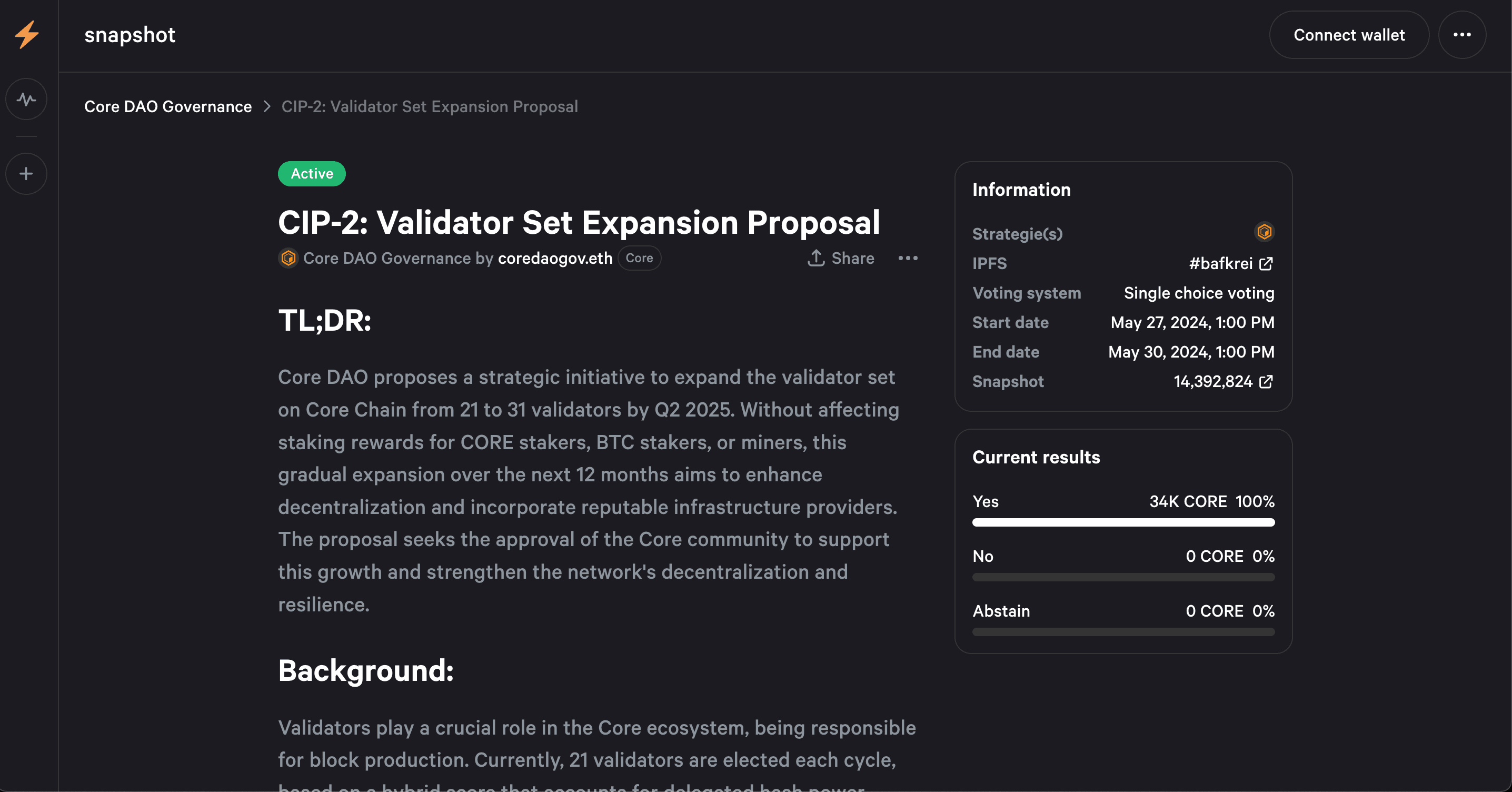Click the Connect wallet button
Screen dimensions: 1512x792
(1349, 35)
